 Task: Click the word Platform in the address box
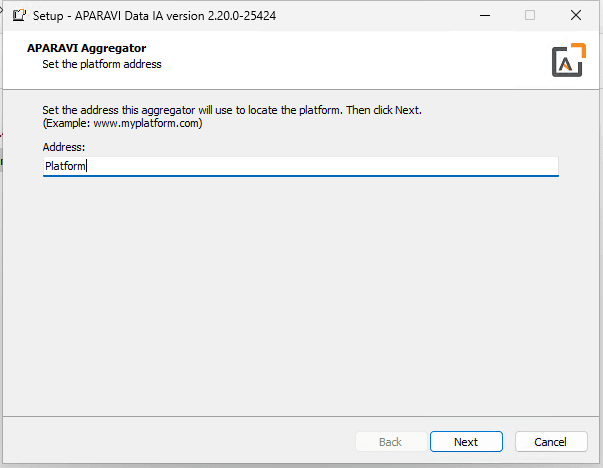click(x=65, y=166)
